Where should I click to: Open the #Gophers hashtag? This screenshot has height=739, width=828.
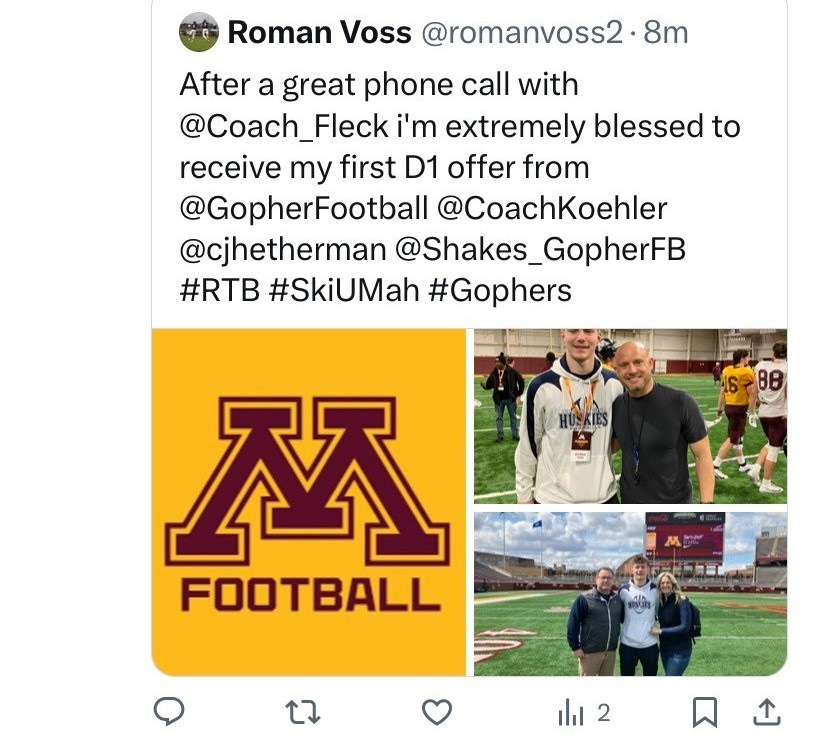click(x=500, y=291)
